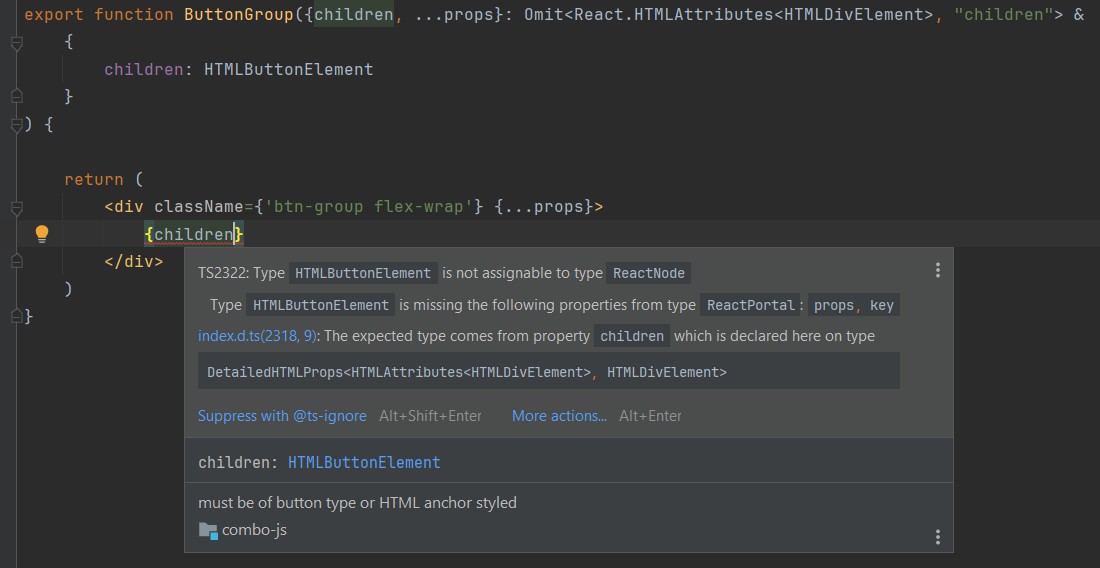Click the return keyword in the editor
Image resolution: width=1100 pixels, height=568 pixels.
coord(94,180)
